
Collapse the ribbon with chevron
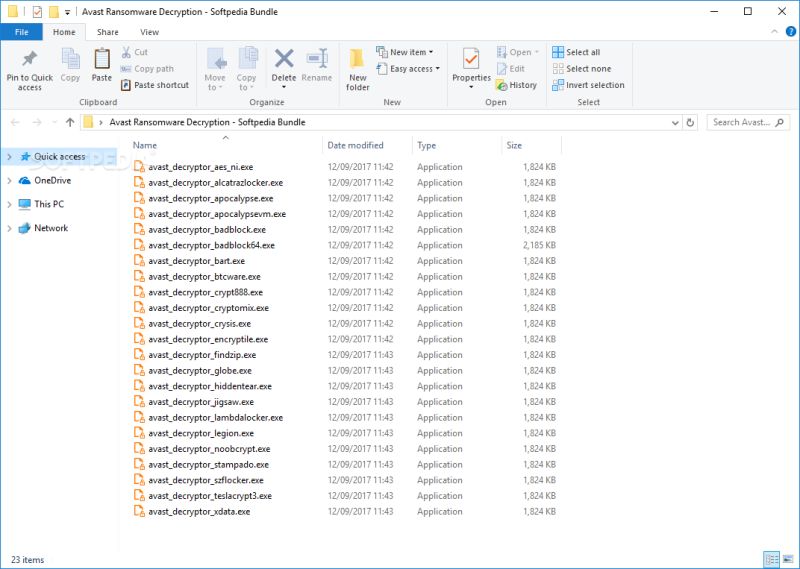774,32
